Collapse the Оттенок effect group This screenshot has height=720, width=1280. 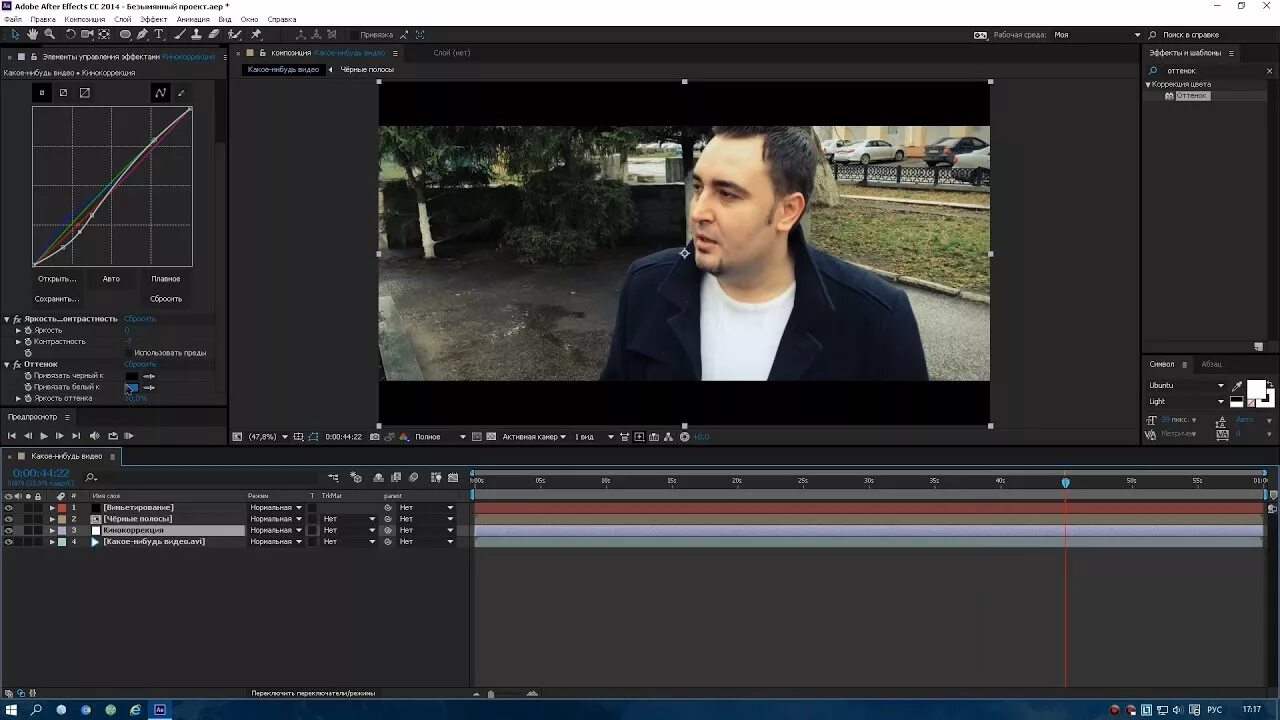[x=6, y=365]
